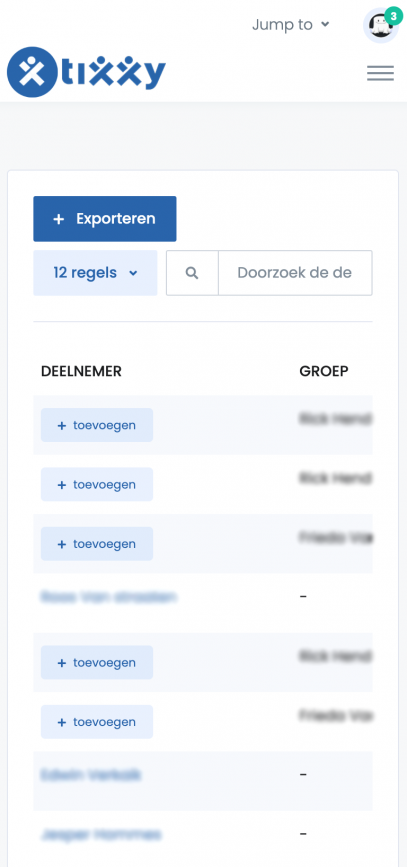407x867 pixels.
Task: Open the hamburger navigation menu
Action: [x=380, y=73]
